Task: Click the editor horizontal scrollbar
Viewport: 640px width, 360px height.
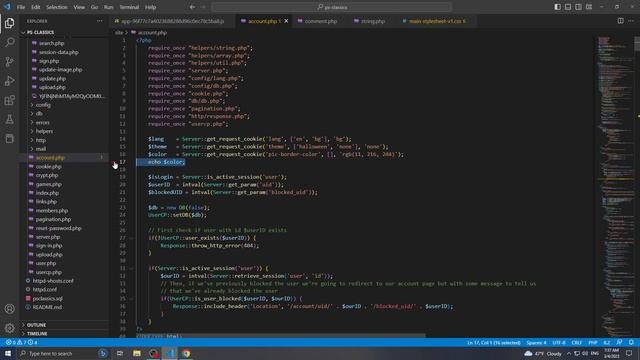Action: click(281, 336)
